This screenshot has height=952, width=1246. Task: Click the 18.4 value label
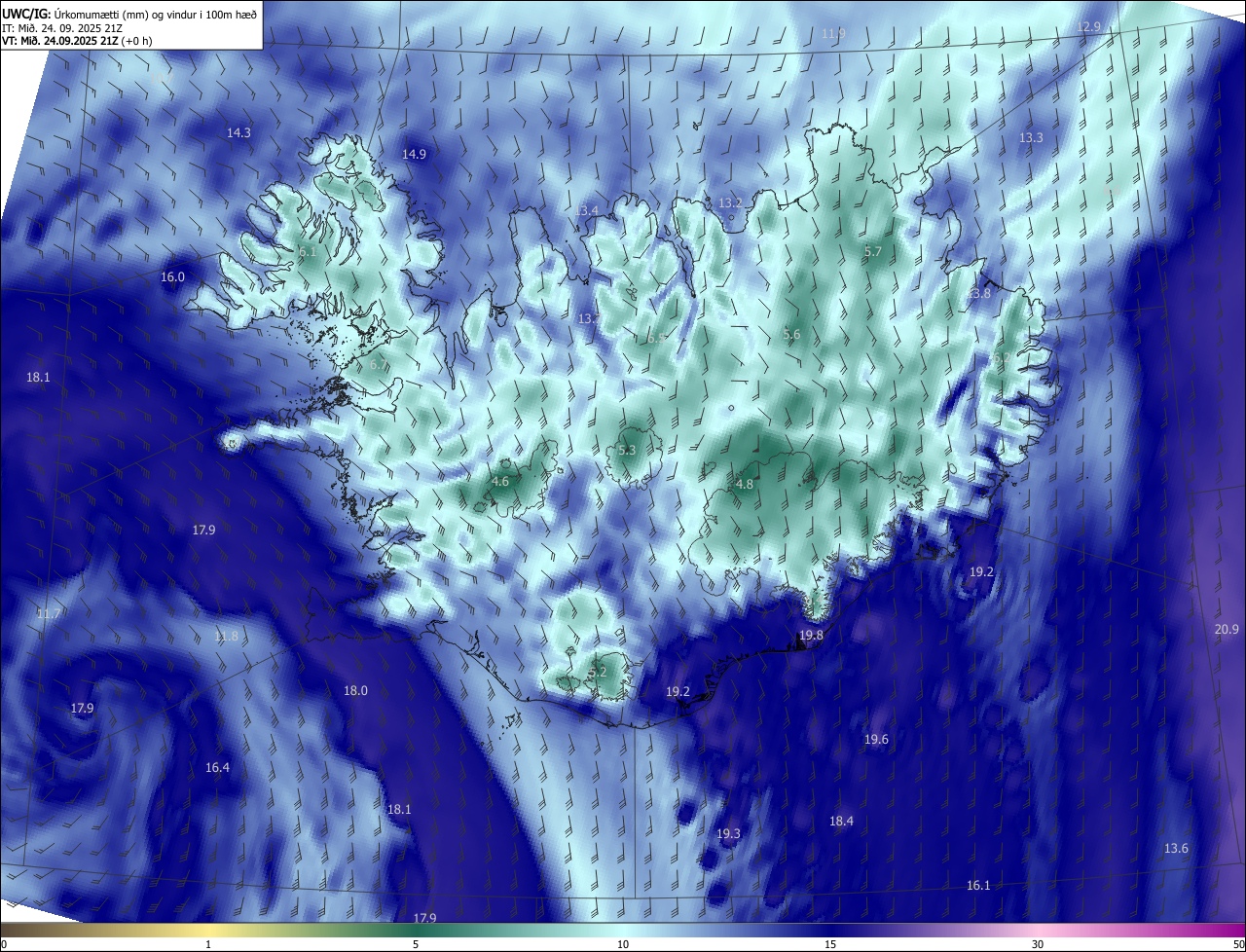pyautogui.click(x=841, y=822)
